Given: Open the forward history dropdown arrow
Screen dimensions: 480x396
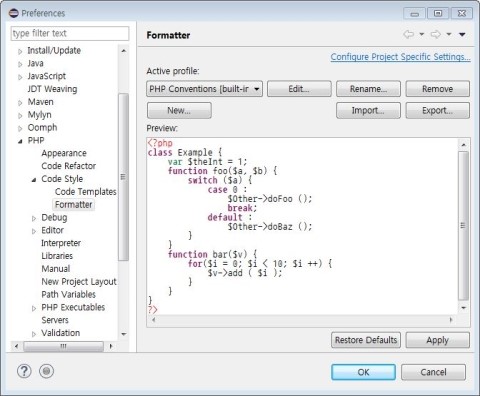Looking at the screenshot, I should [x=449, y=34].
